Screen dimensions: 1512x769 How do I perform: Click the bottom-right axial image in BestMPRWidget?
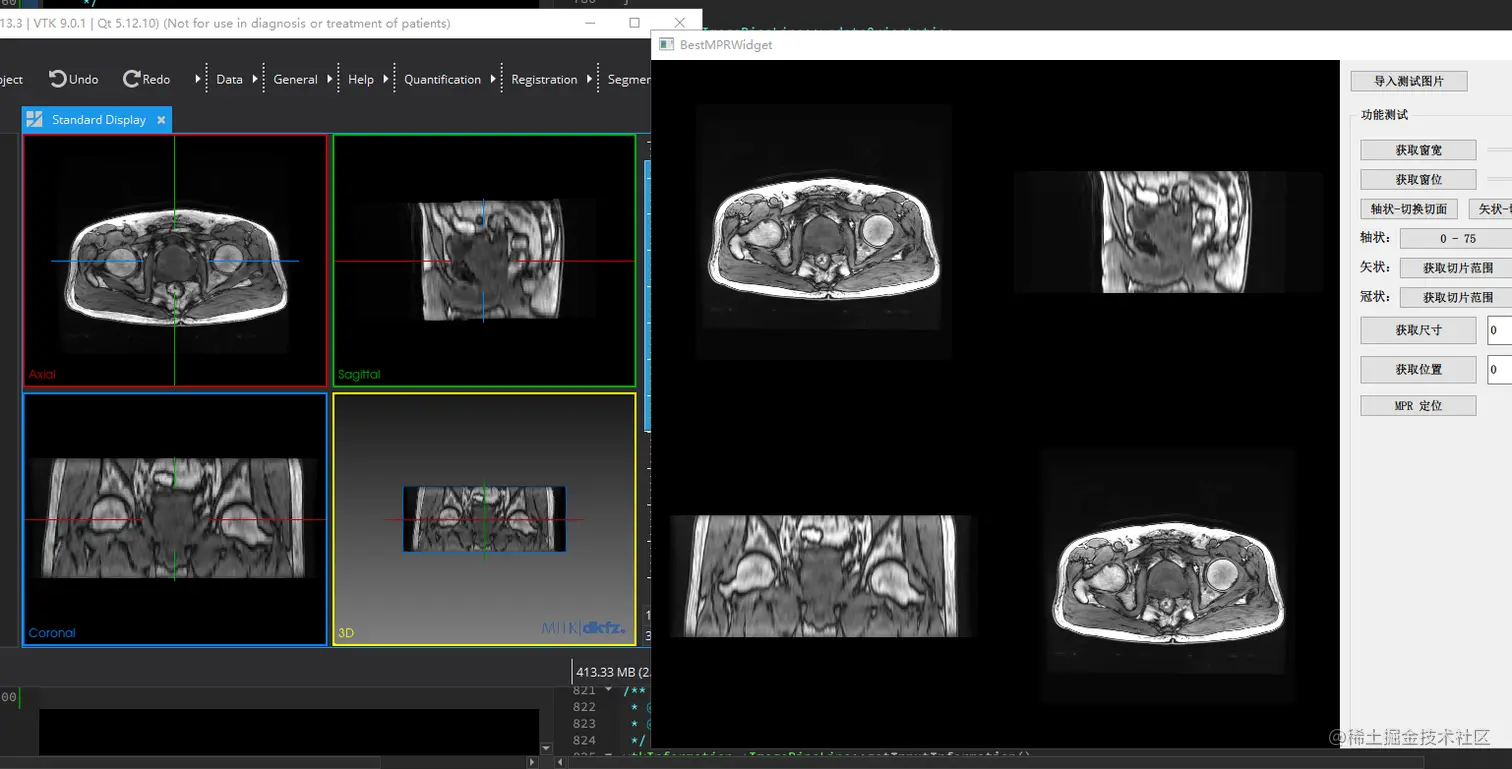(x=1168, y=576)
